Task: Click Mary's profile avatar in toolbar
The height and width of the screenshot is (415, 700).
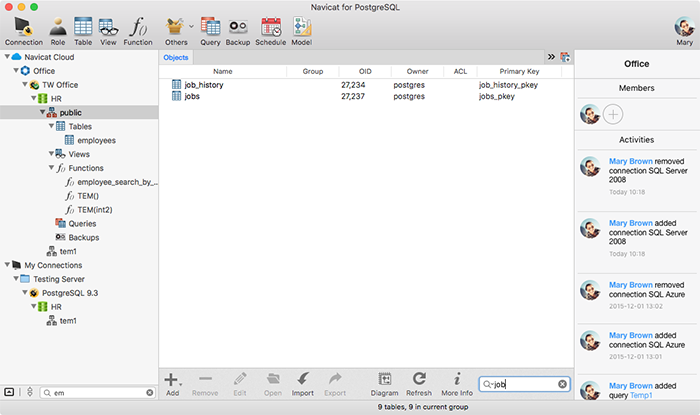Action: pos(684,27)
